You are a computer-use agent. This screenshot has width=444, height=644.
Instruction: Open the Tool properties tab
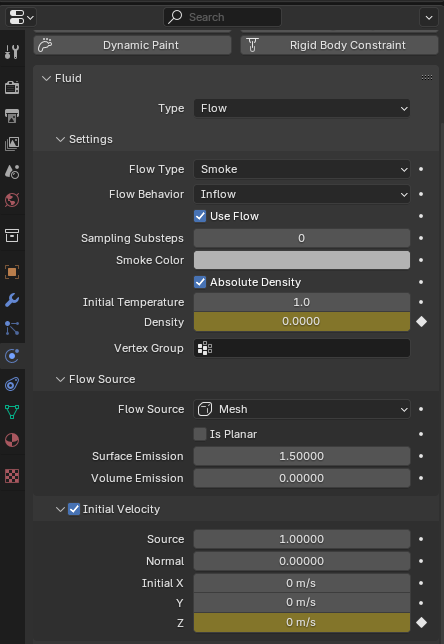(x=12, y=52)
